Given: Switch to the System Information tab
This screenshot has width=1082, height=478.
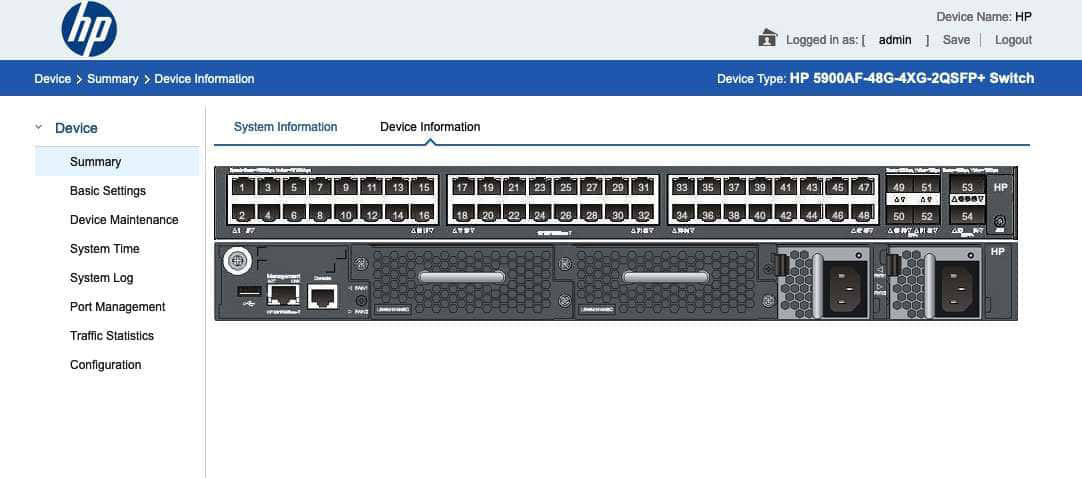Looking at the screenshot, I should point(285,127).
